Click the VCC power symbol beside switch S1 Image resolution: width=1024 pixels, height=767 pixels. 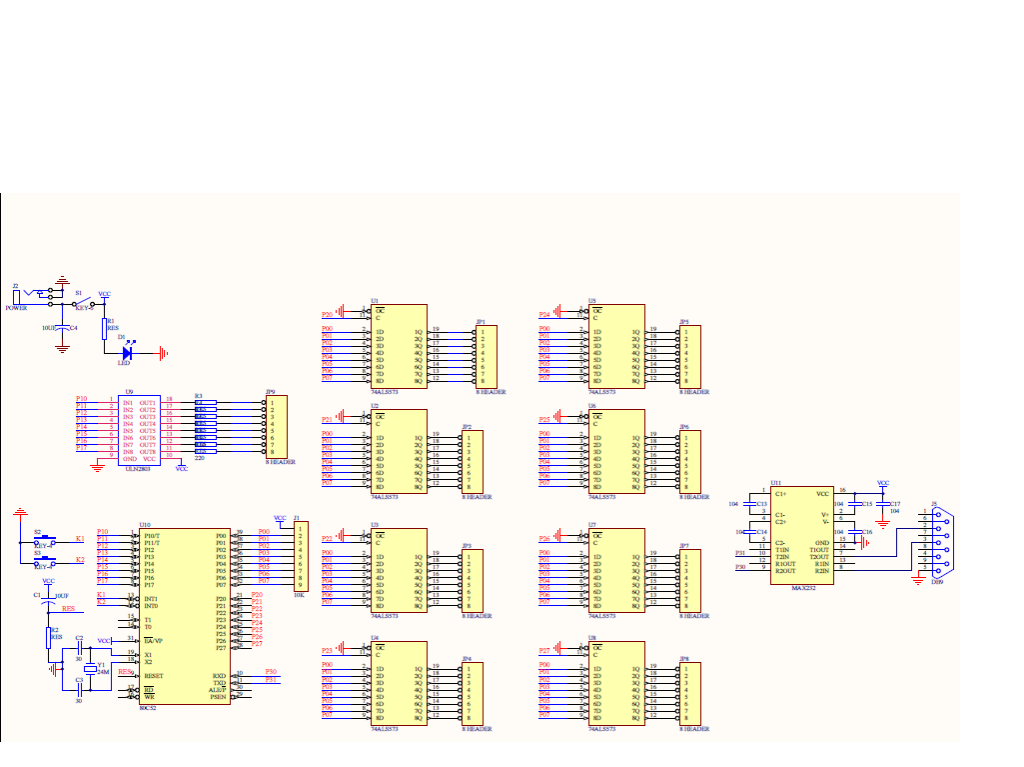pyautogui.click(x=104, y=295)
